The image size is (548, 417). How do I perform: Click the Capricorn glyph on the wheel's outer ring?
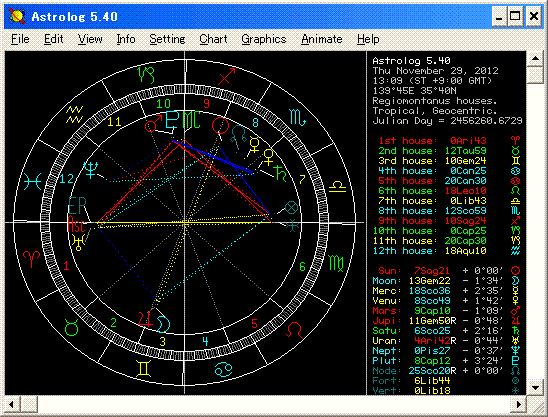point(146,75)
